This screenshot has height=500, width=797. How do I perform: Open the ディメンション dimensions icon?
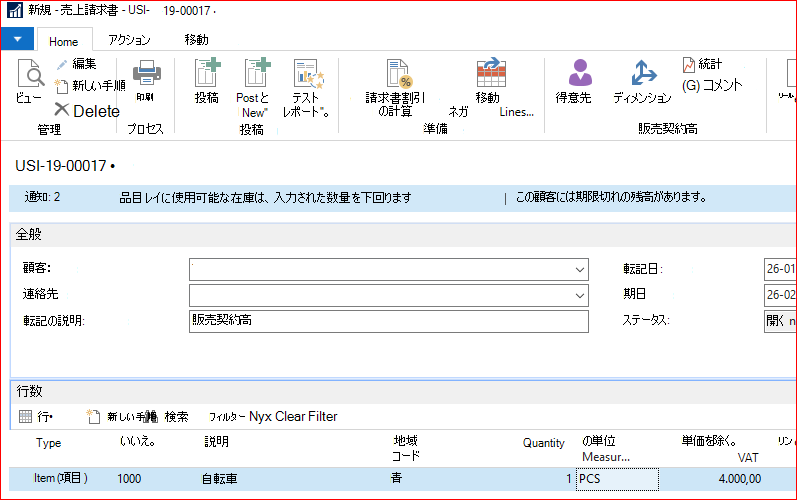coord(643,73)
